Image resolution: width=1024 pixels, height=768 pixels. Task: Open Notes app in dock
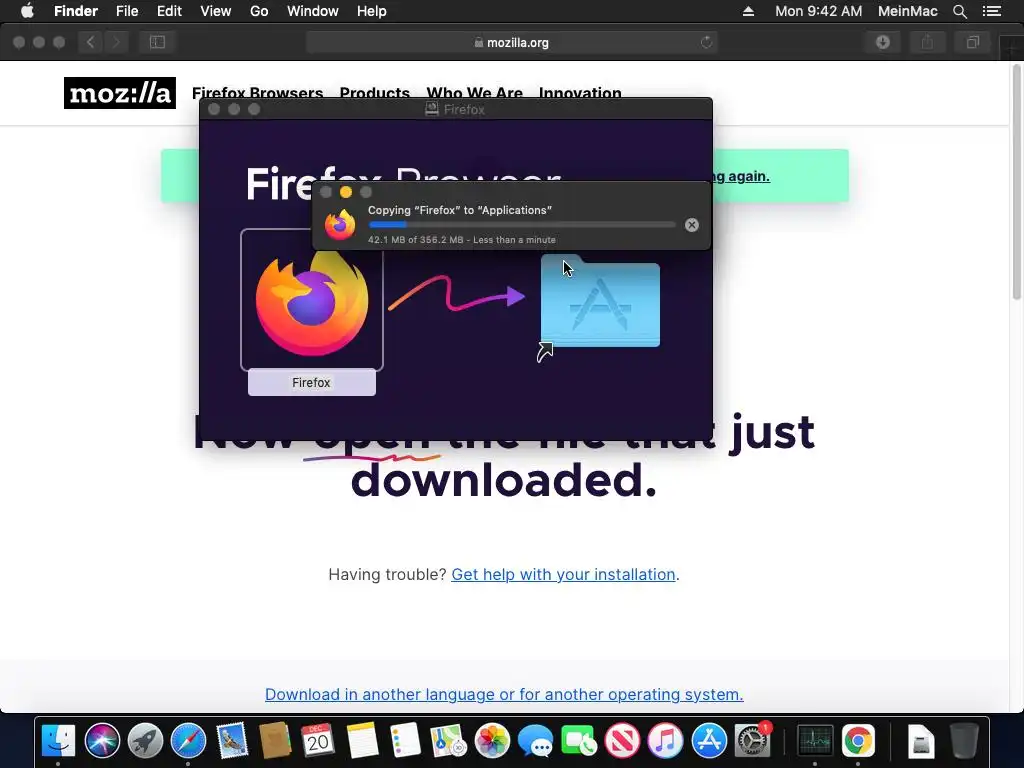[x=362, y=741]
